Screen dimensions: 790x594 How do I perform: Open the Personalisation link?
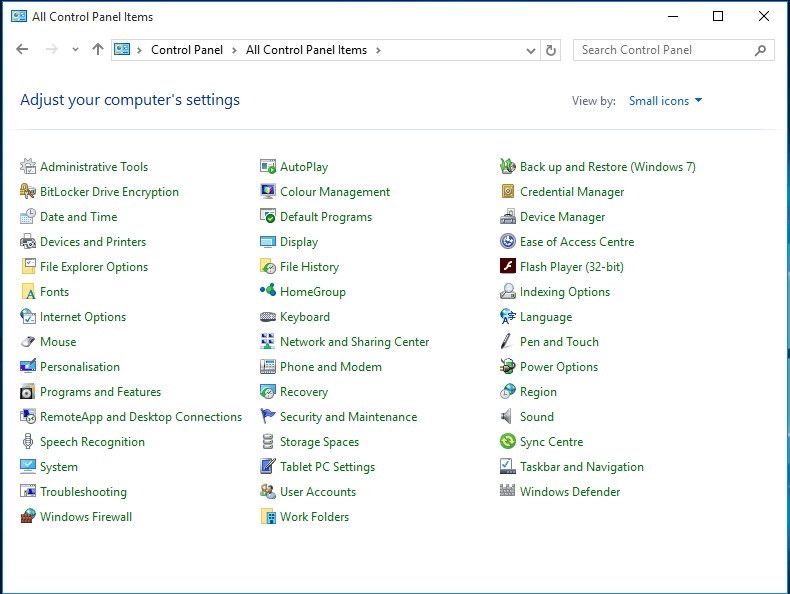pyautogui.click(x=80, y=367)
